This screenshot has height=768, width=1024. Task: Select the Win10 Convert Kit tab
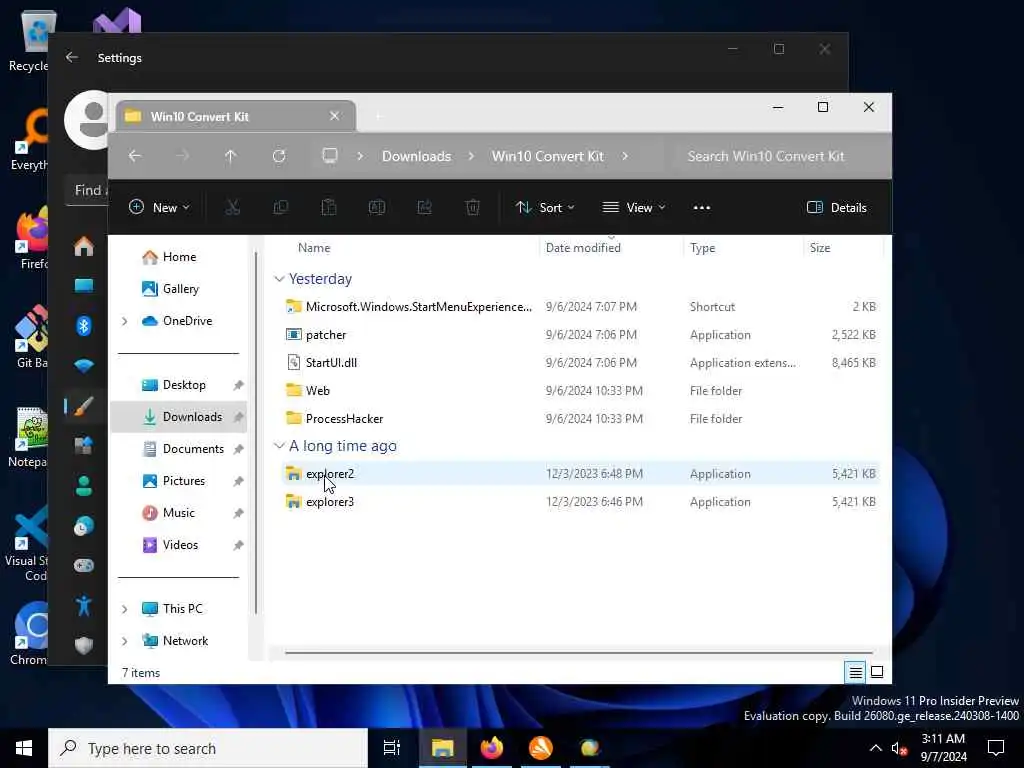point(235,116)
